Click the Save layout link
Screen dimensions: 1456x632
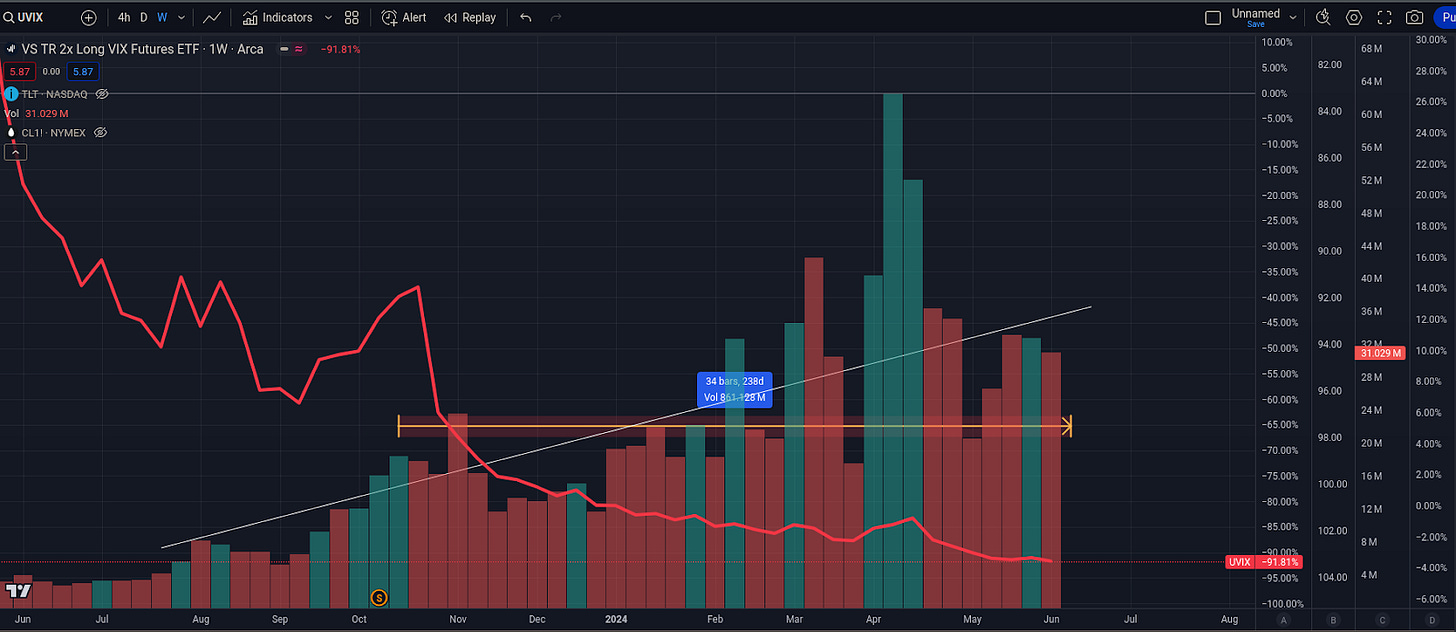point(1255,24)
